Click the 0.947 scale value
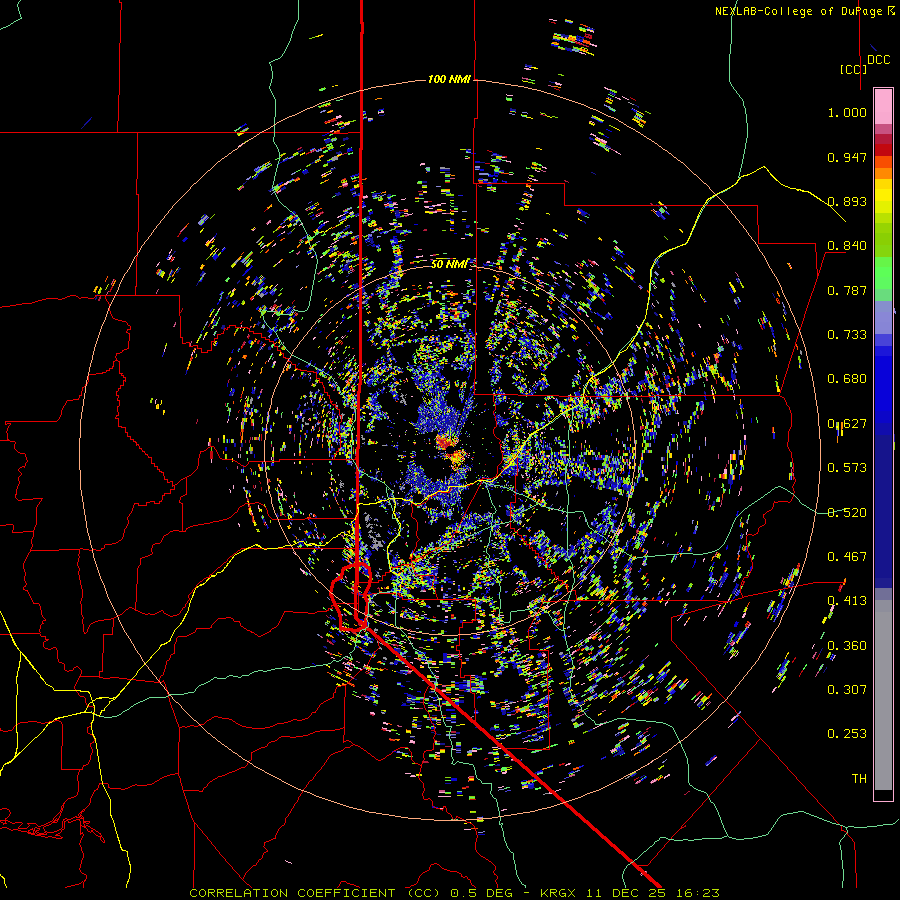This screenshot has height=900, width=900. (847, 157)
